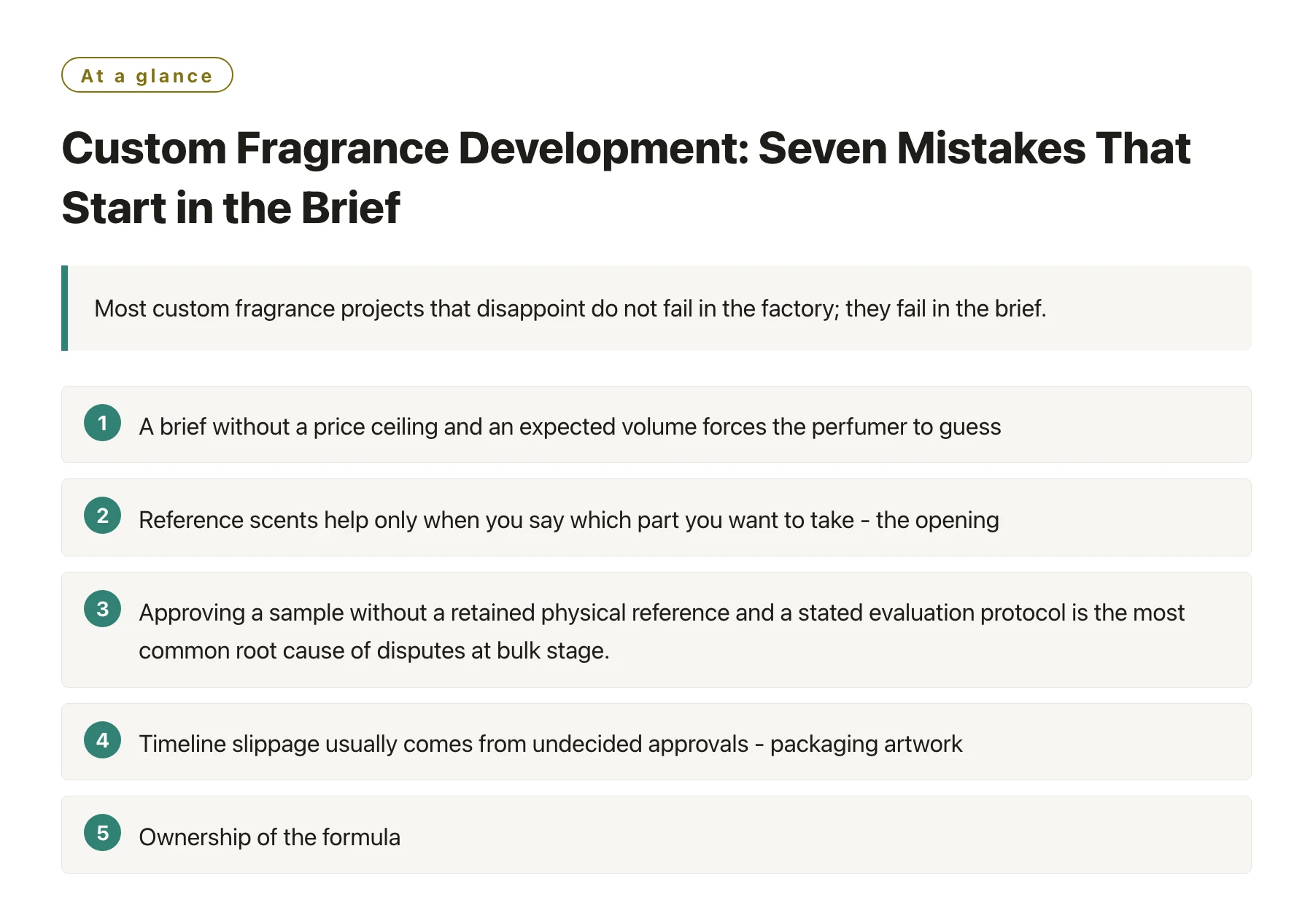Click the words 'packaging artwork'
Image resolution: width=1313 pixels, height=924 pixels.
click(x=866, y=744)
